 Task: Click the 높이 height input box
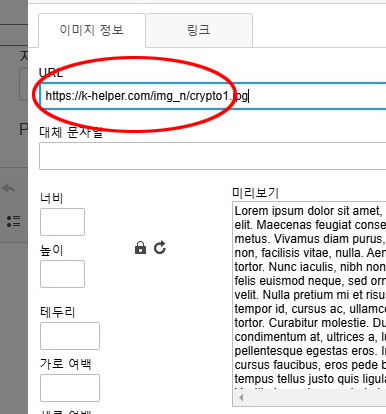(x=62, y=274)
